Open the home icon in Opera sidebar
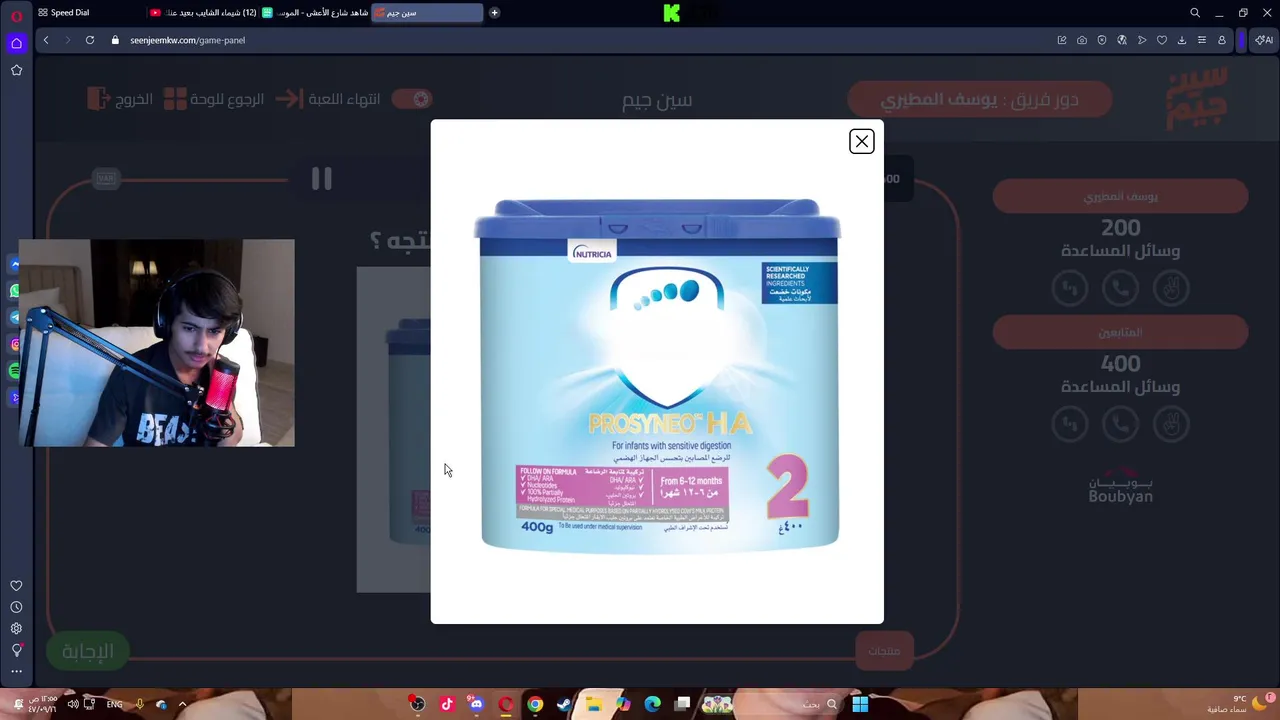 (x=16, y=43)
